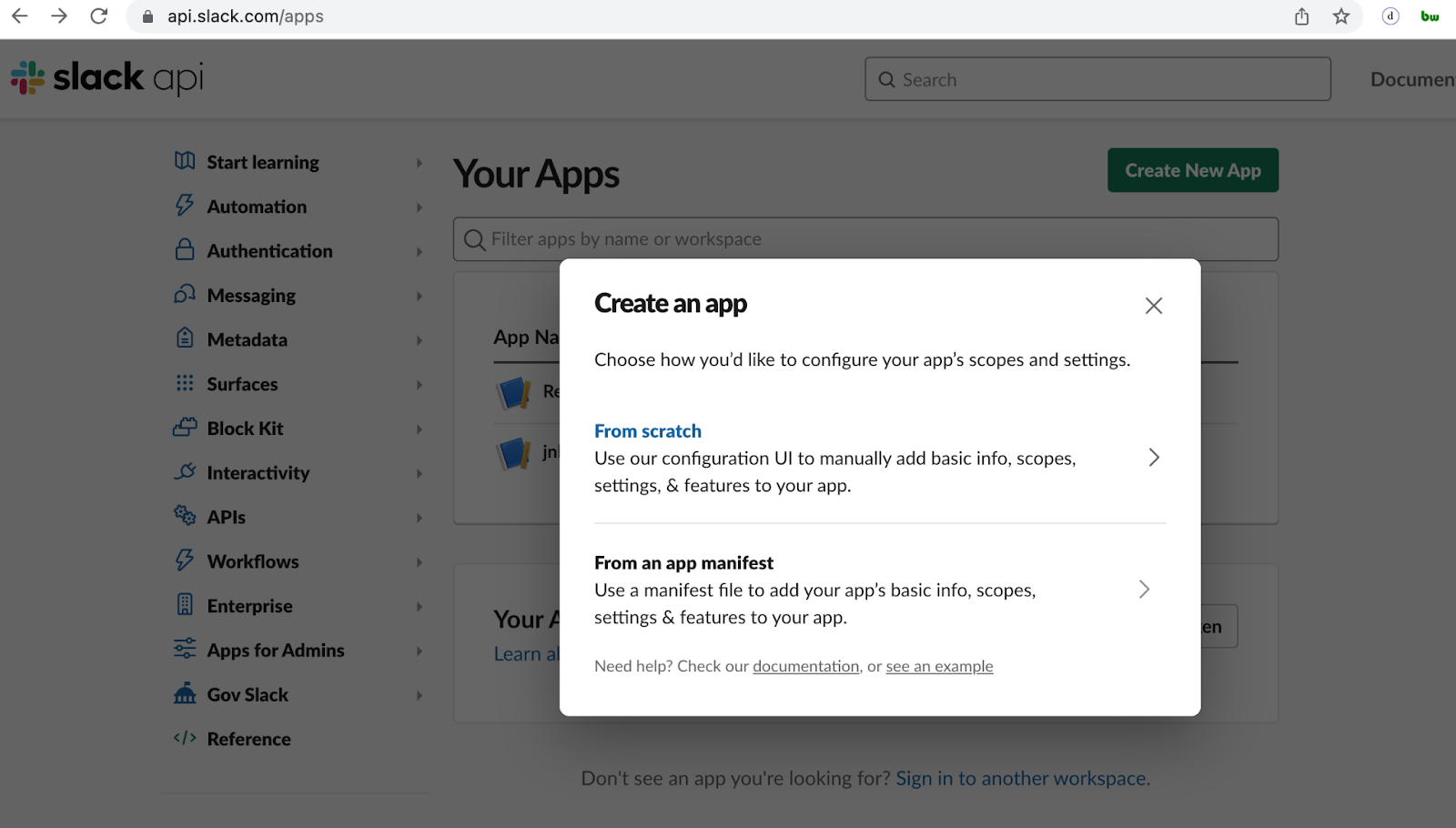1456x828 pixels.
Task: Click the APIs gears icon
Action: click(185, 515)
